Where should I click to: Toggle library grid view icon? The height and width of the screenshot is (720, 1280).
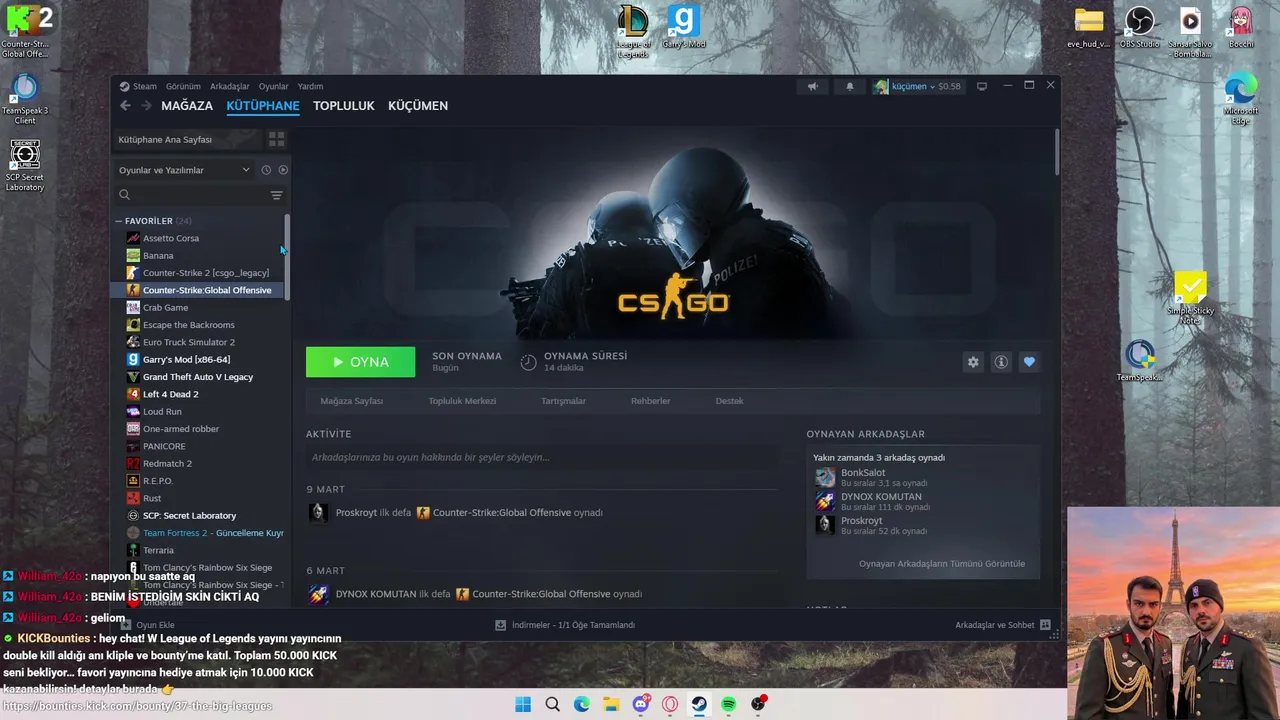tap(277, 139)
